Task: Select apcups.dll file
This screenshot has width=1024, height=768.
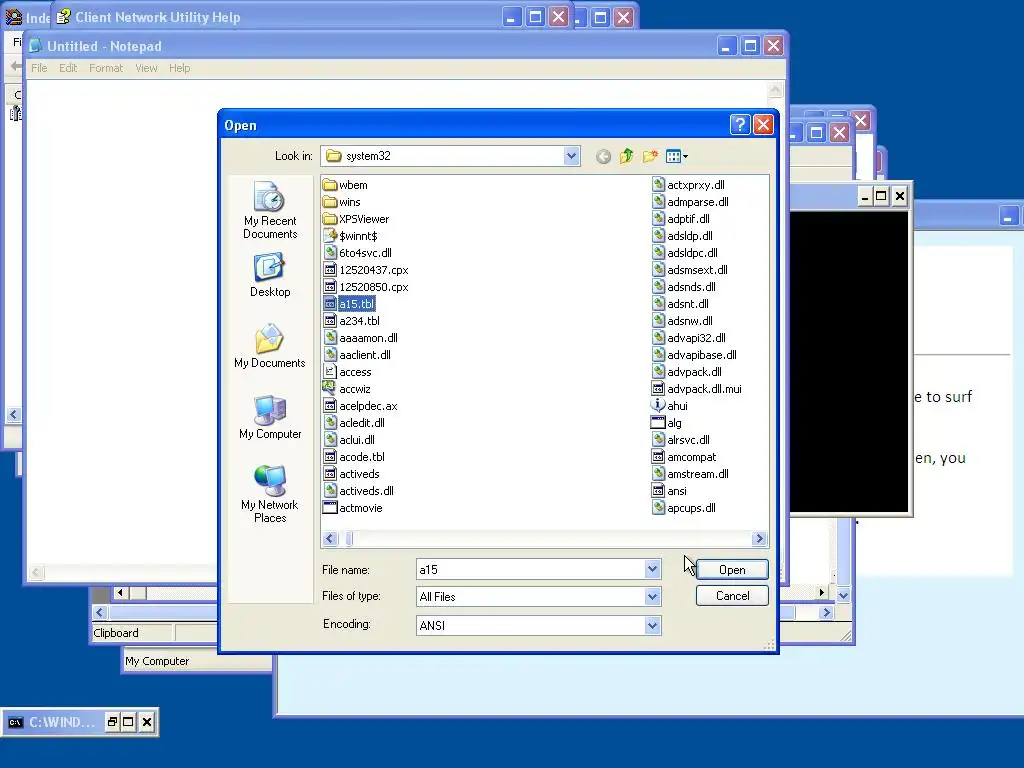Action: tap(684, 507)
